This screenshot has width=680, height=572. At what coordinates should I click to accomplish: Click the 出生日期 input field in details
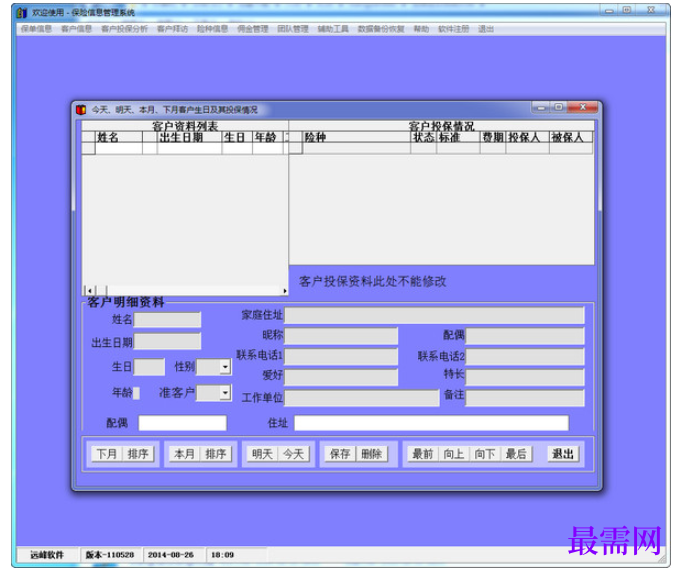[167, 341]
